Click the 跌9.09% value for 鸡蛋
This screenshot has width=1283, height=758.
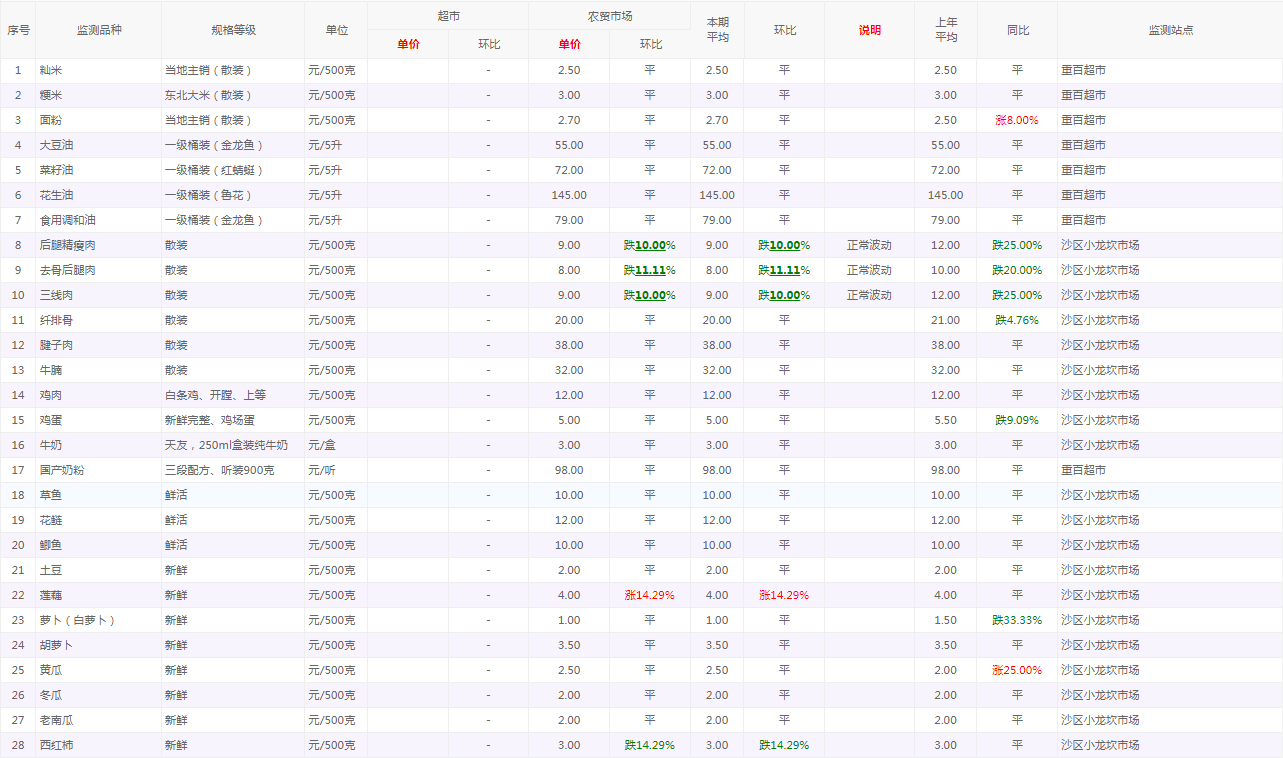coord(1017,420)
